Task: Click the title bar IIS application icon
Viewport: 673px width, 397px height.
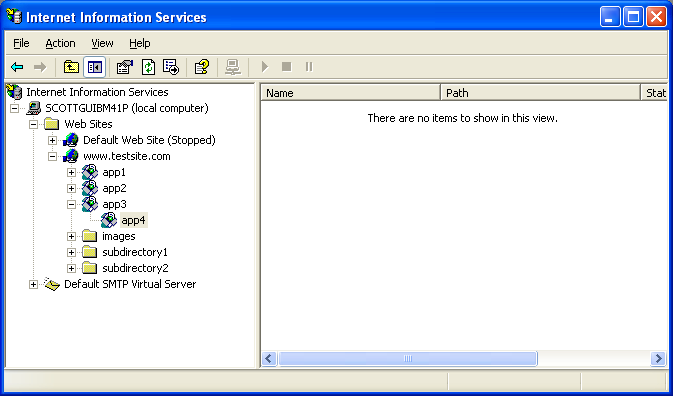Action: (14, 17)
